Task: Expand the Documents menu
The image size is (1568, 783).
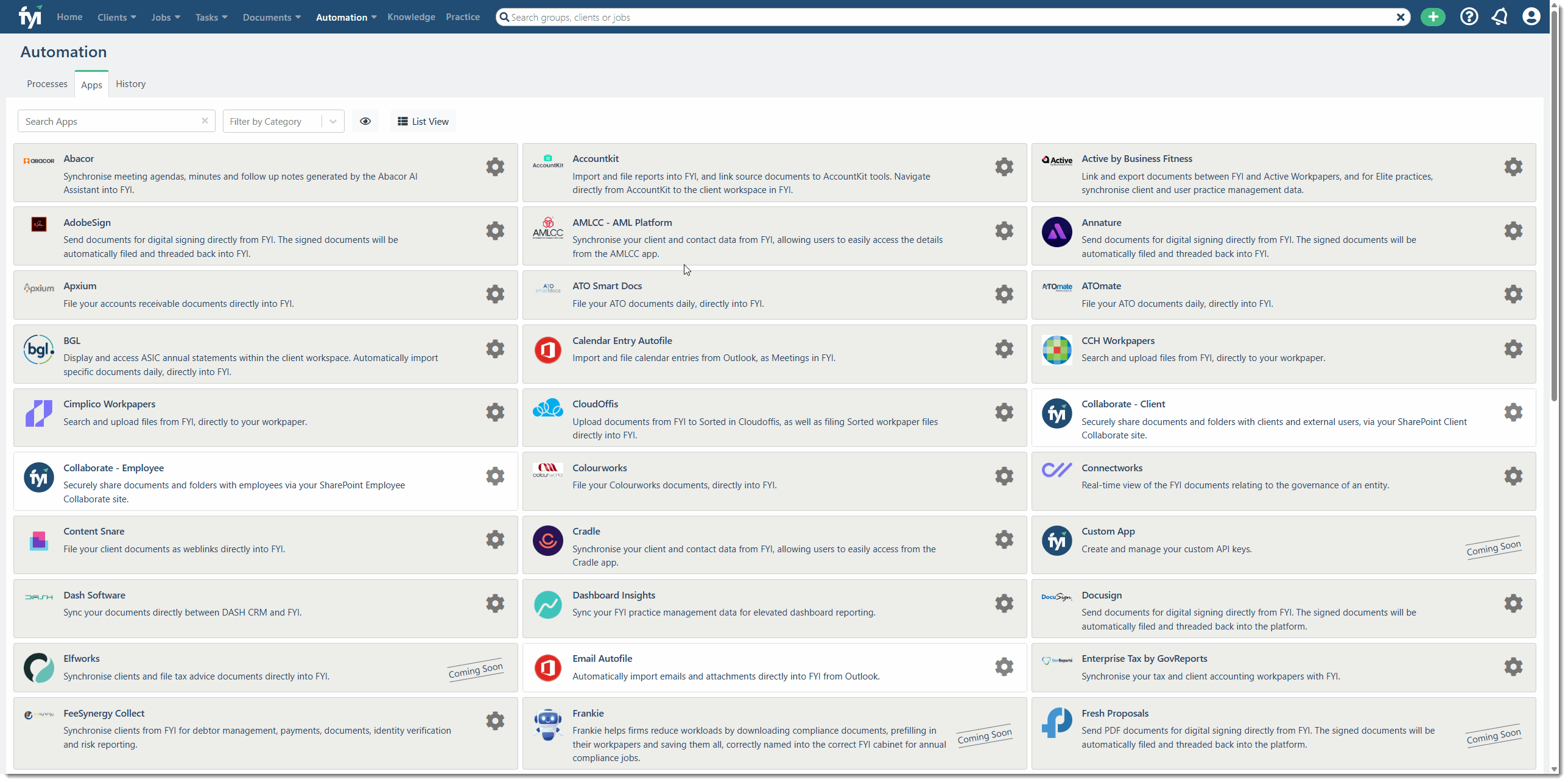Action: click(x=272, y=17)
